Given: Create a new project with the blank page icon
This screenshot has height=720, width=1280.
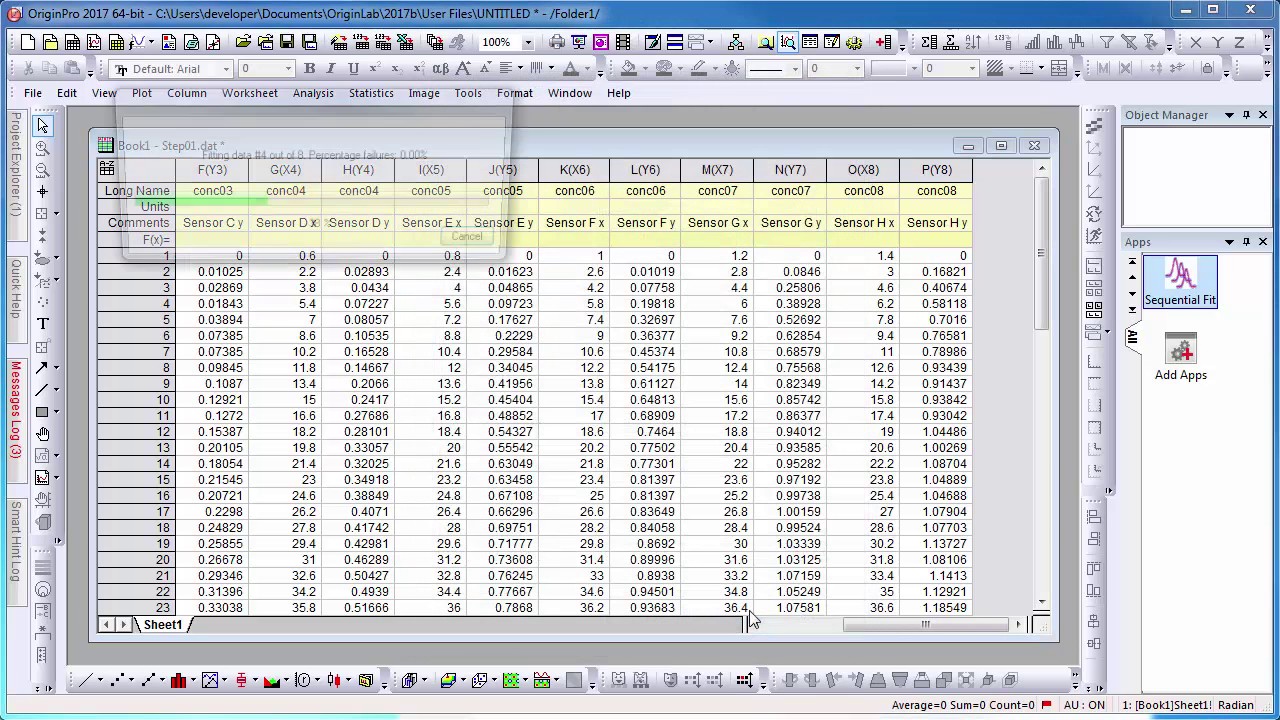Looking at the screenshot, I should [x=27, y=42].
